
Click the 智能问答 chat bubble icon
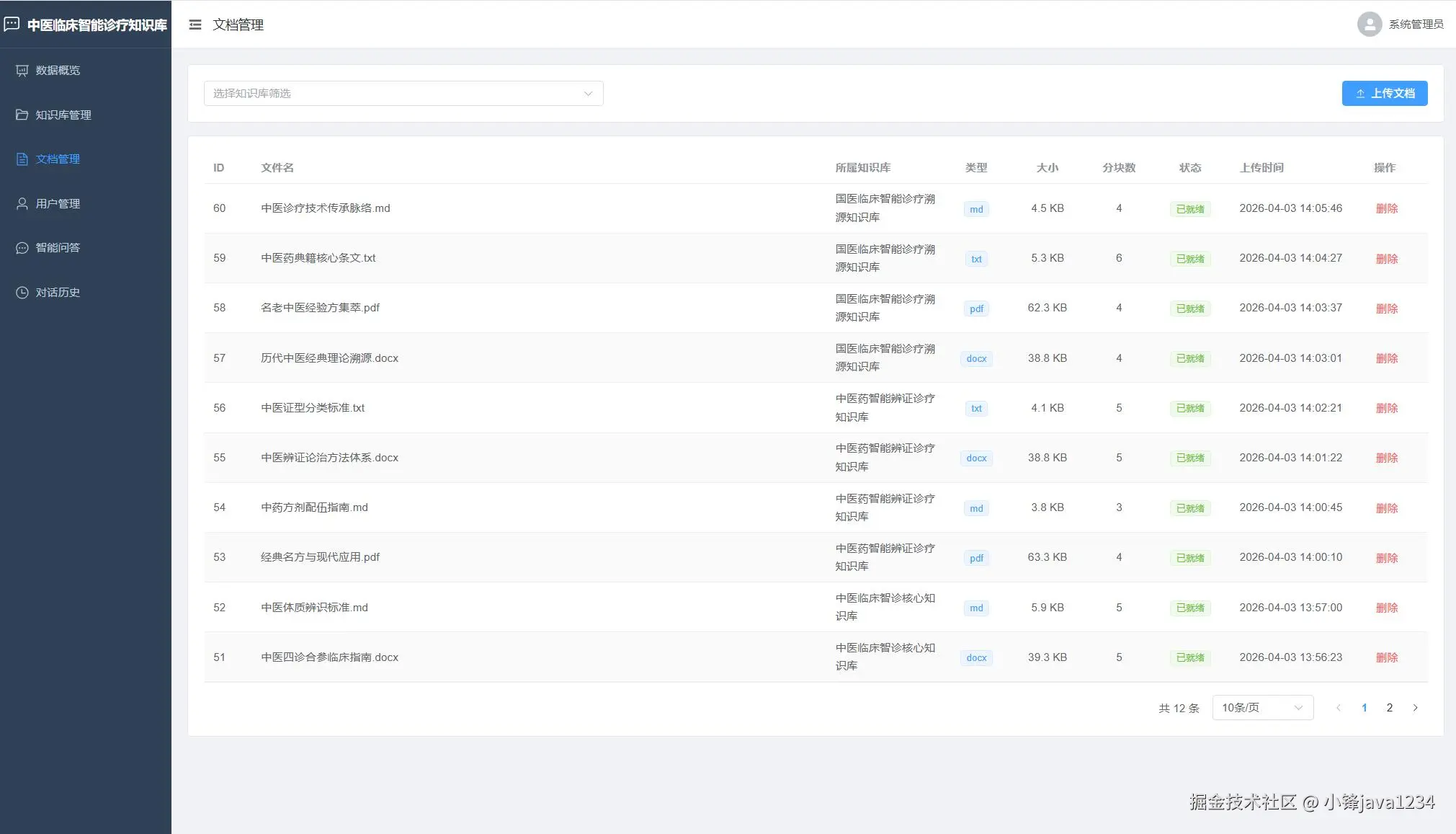(22, 248)
